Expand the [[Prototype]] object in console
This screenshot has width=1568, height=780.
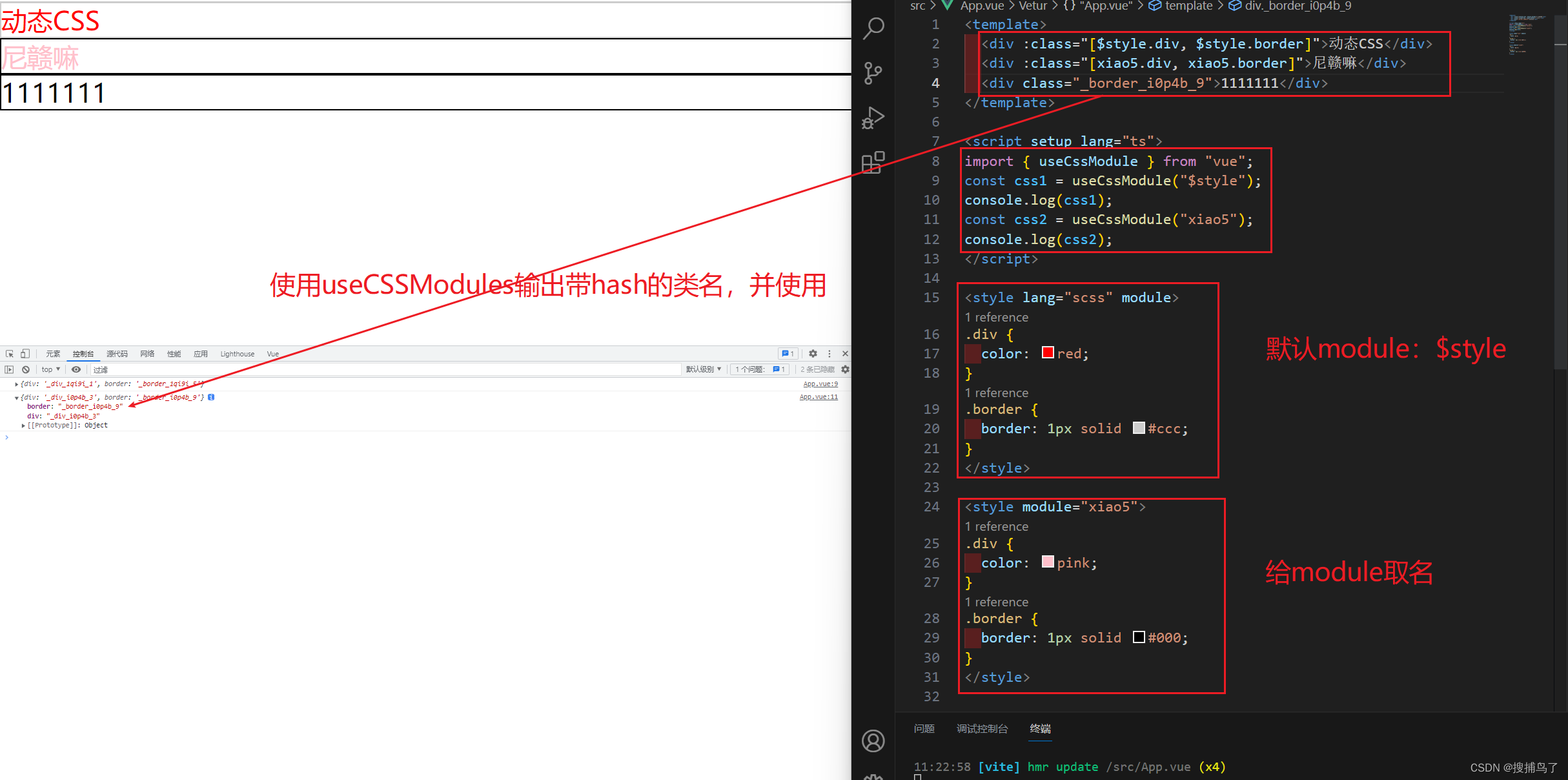24,425
